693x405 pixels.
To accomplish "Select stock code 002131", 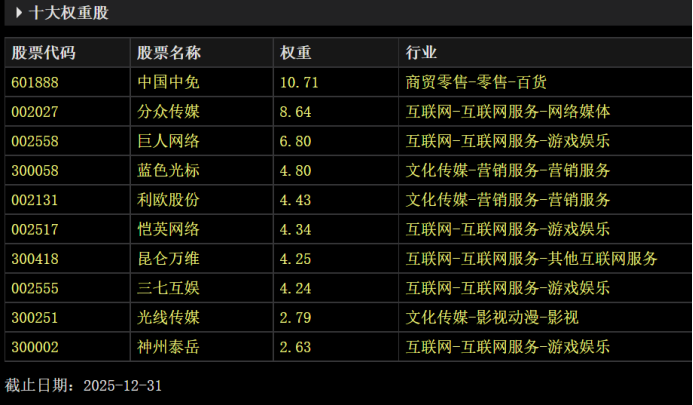I will [x=35, y=200].
